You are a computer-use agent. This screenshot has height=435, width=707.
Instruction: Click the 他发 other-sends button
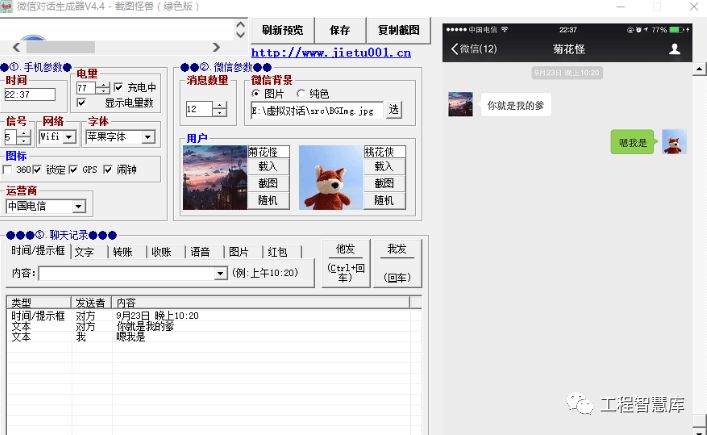pos(346,263)
